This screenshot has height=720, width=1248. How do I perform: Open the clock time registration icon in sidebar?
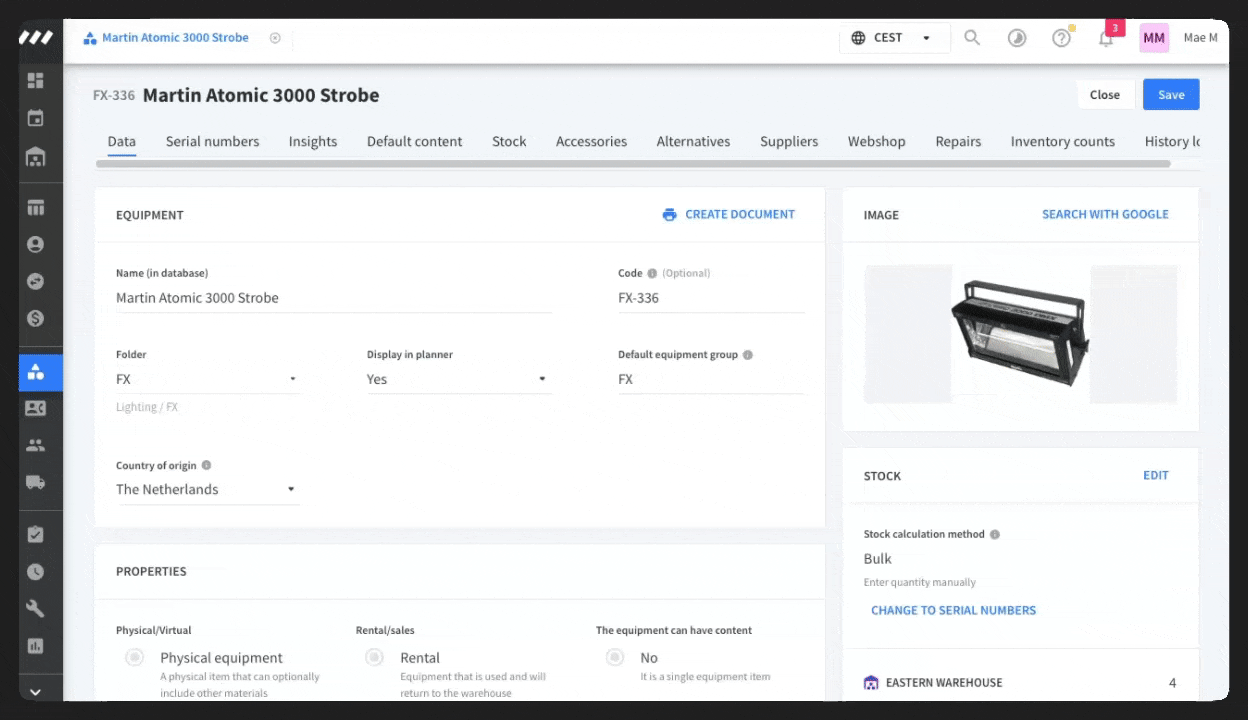(x=36, y=572)
